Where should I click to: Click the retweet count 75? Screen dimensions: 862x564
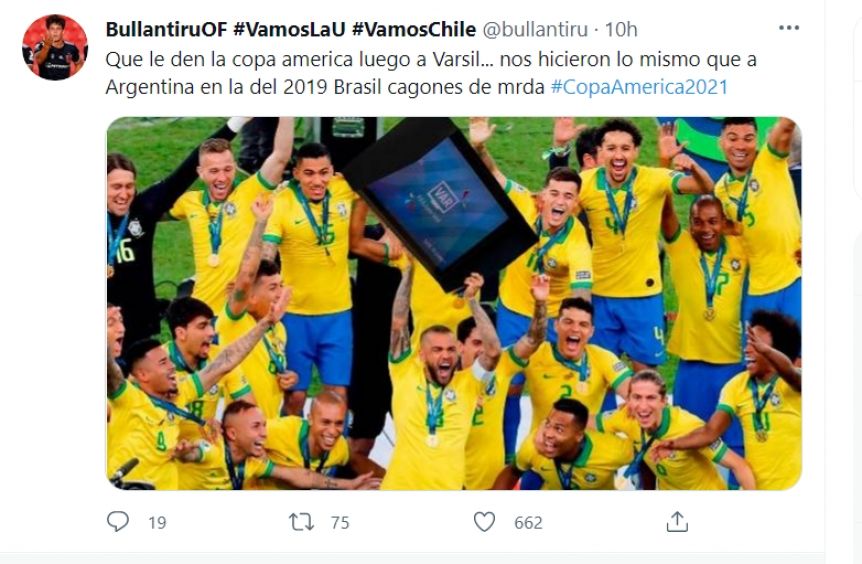340,522
